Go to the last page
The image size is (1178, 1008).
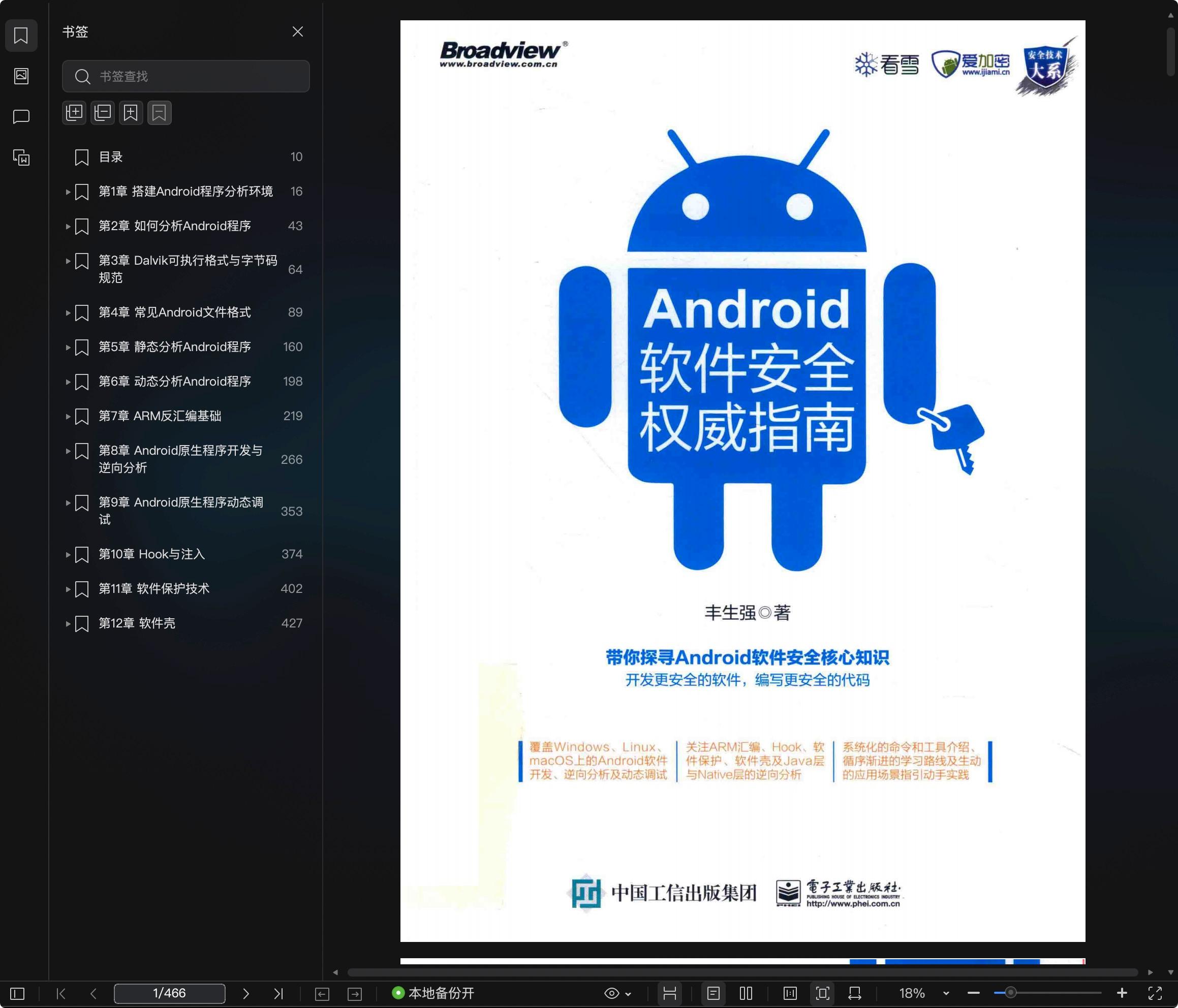(278, 993)
